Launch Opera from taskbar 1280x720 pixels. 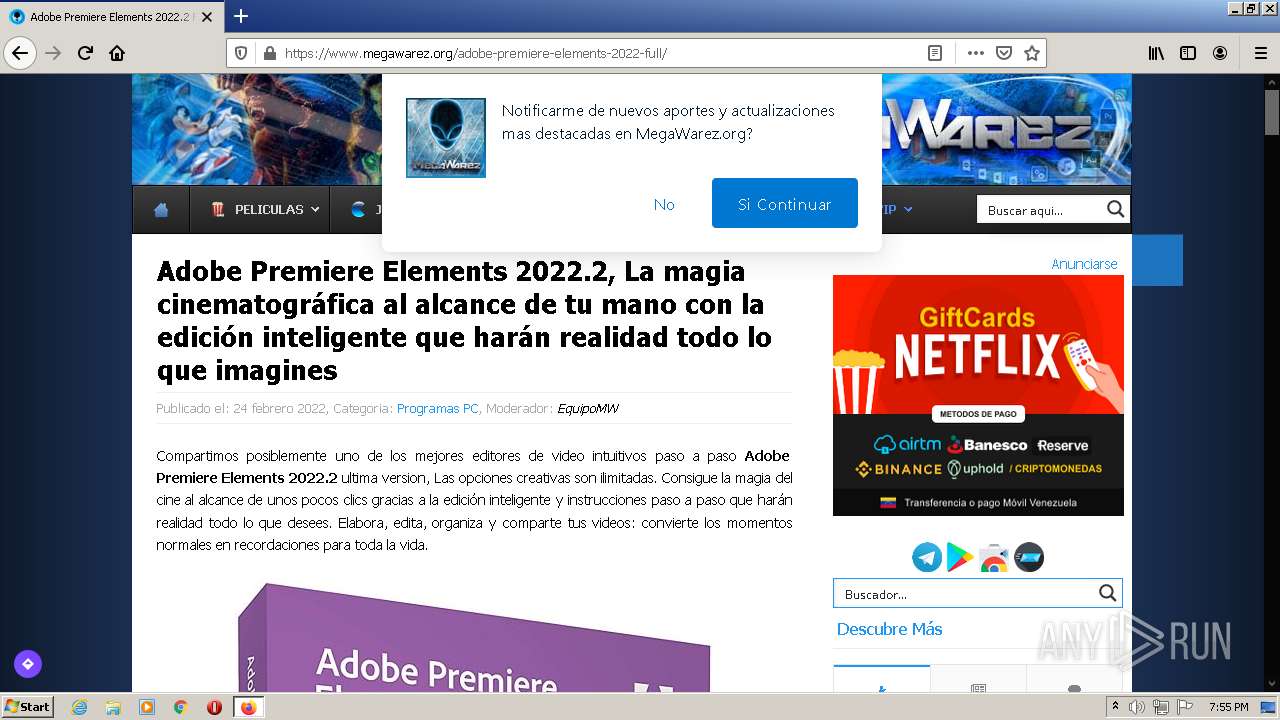click(214, 707)
